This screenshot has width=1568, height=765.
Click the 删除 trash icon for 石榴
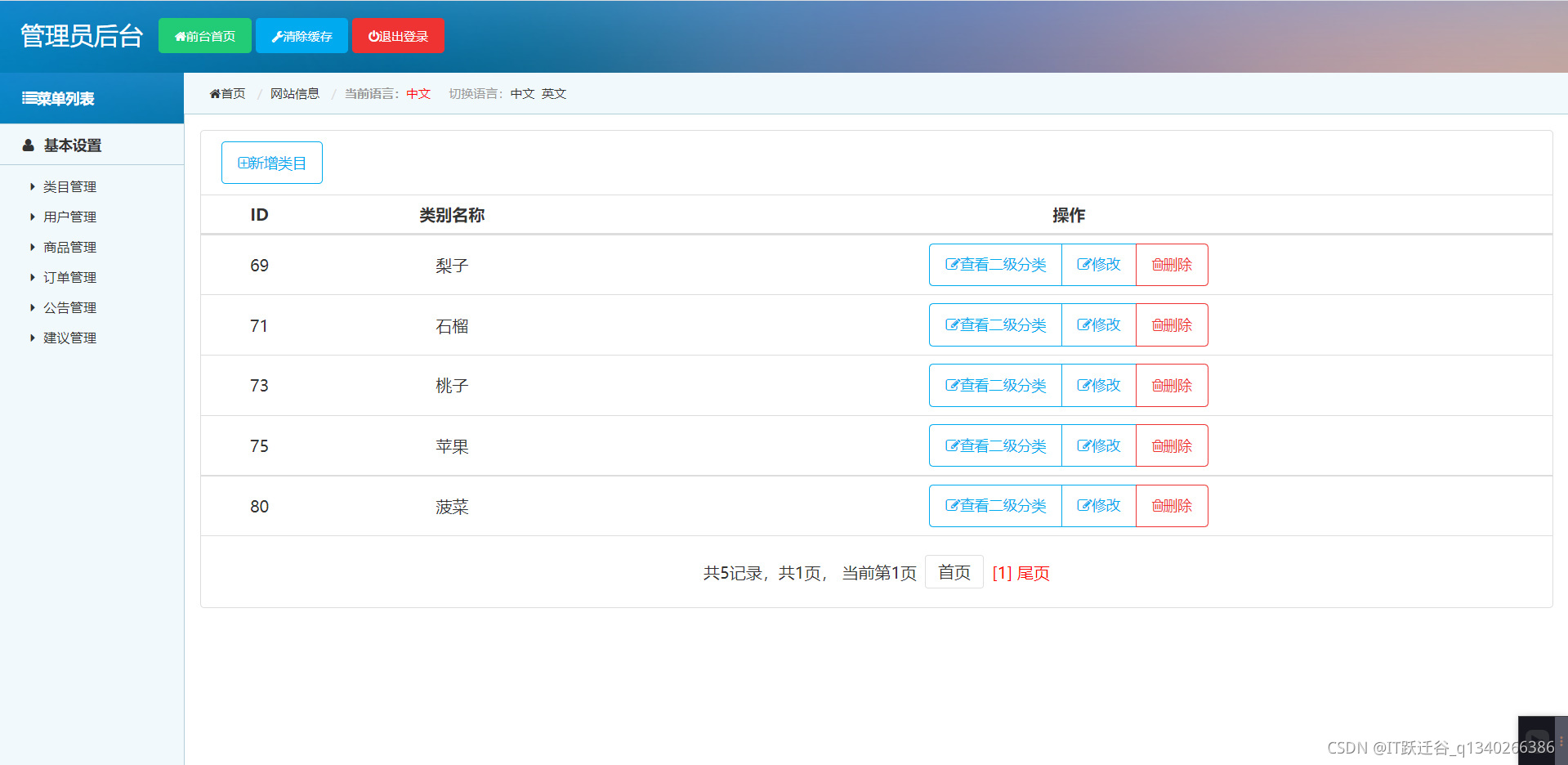tap(1157, 325)
